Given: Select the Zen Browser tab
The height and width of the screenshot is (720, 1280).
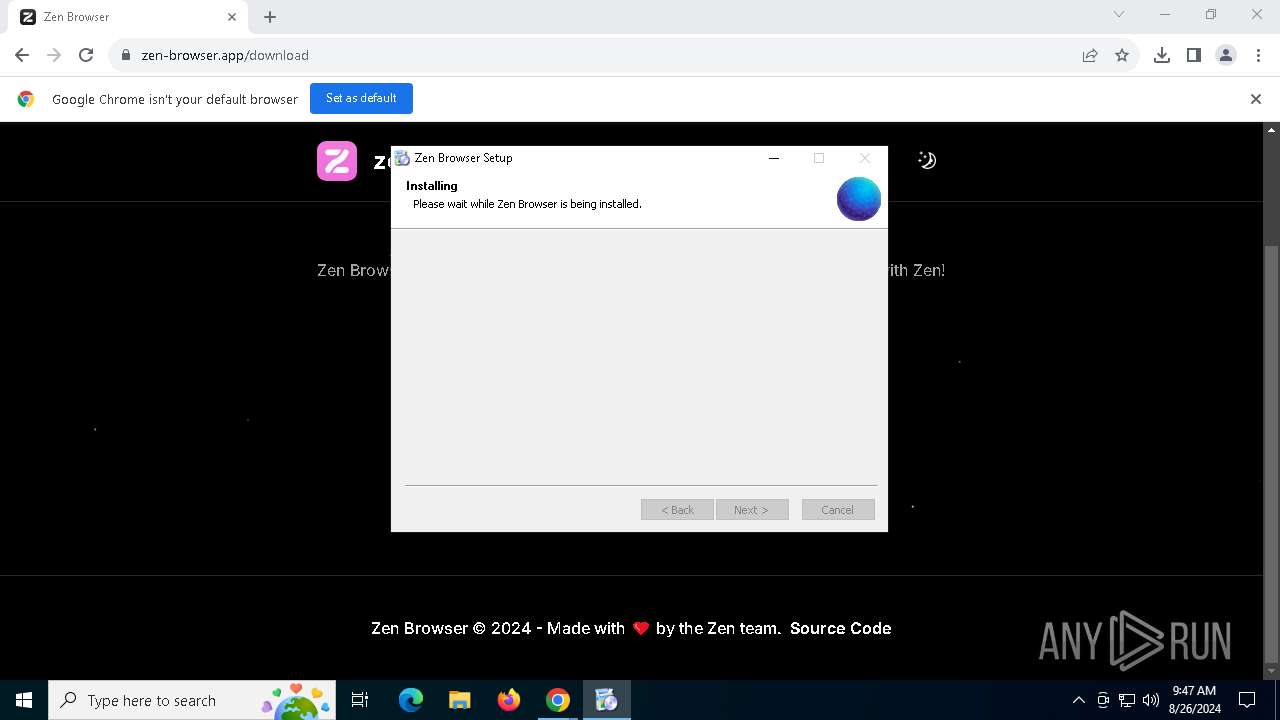Looking at the screenshot, I should [130, 17].
